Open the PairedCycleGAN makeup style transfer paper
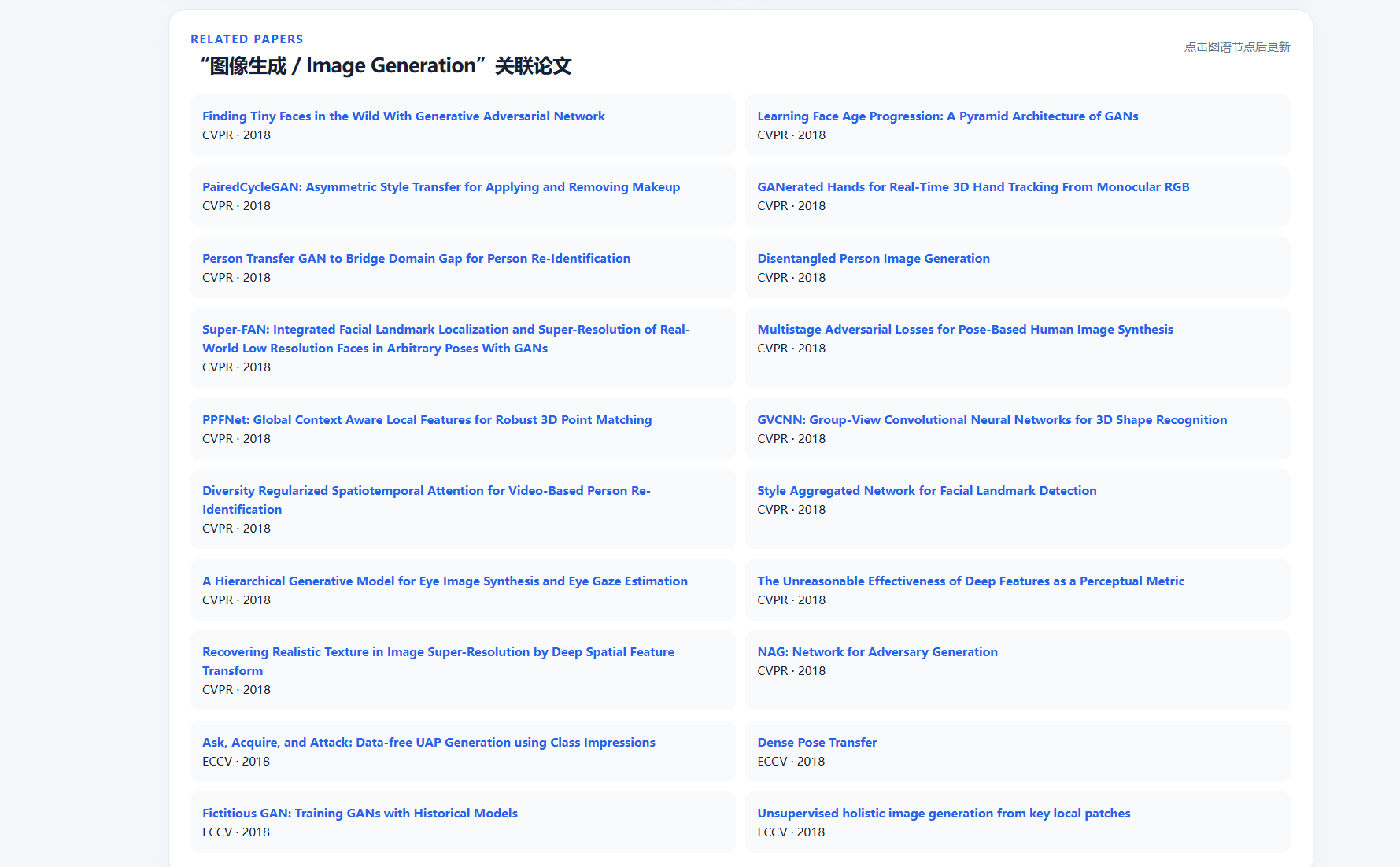This screenshot has width=1400, height=867. coord(441,187)
